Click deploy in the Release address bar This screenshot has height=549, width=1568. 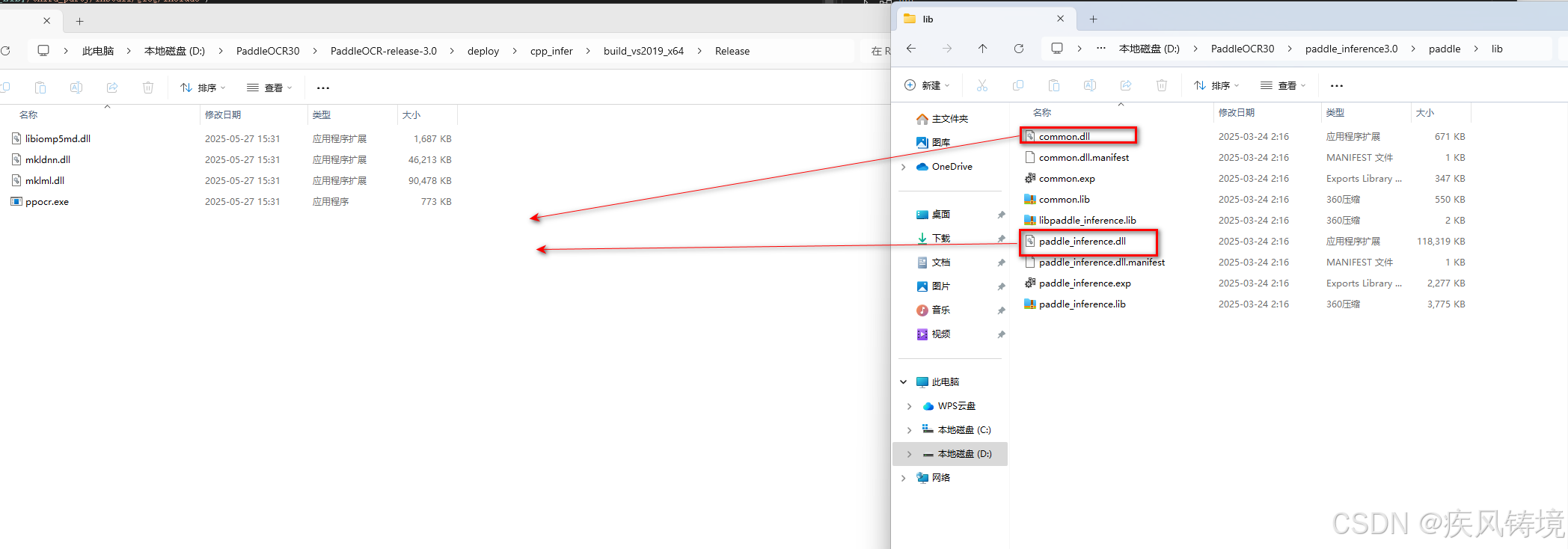click(x=483, y=51)
